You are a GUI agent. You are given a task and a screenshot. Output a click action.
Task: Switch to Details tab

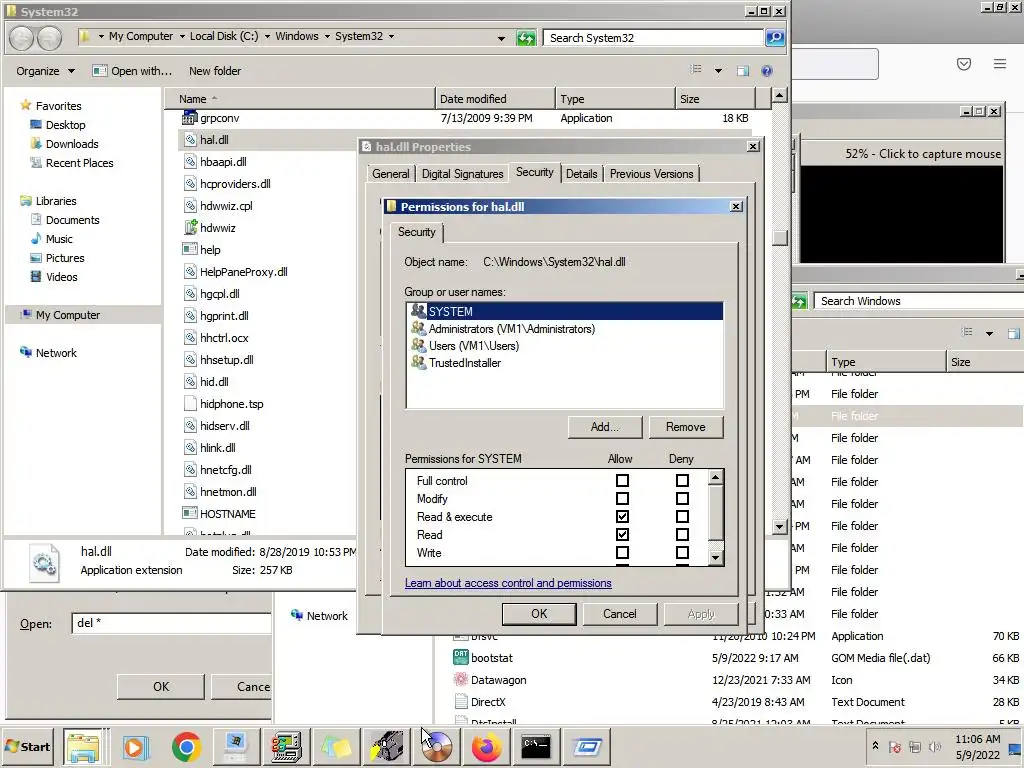581,174
